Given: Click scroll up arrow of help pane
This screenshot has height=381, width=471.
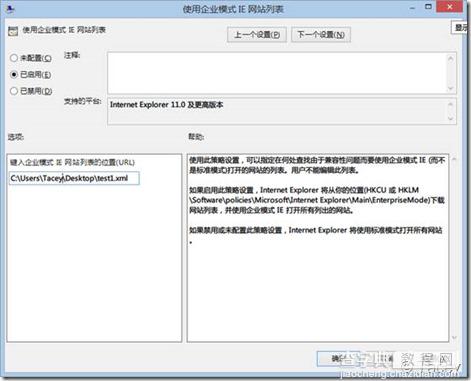Looking at the screenshot, I should click(454, 159).
